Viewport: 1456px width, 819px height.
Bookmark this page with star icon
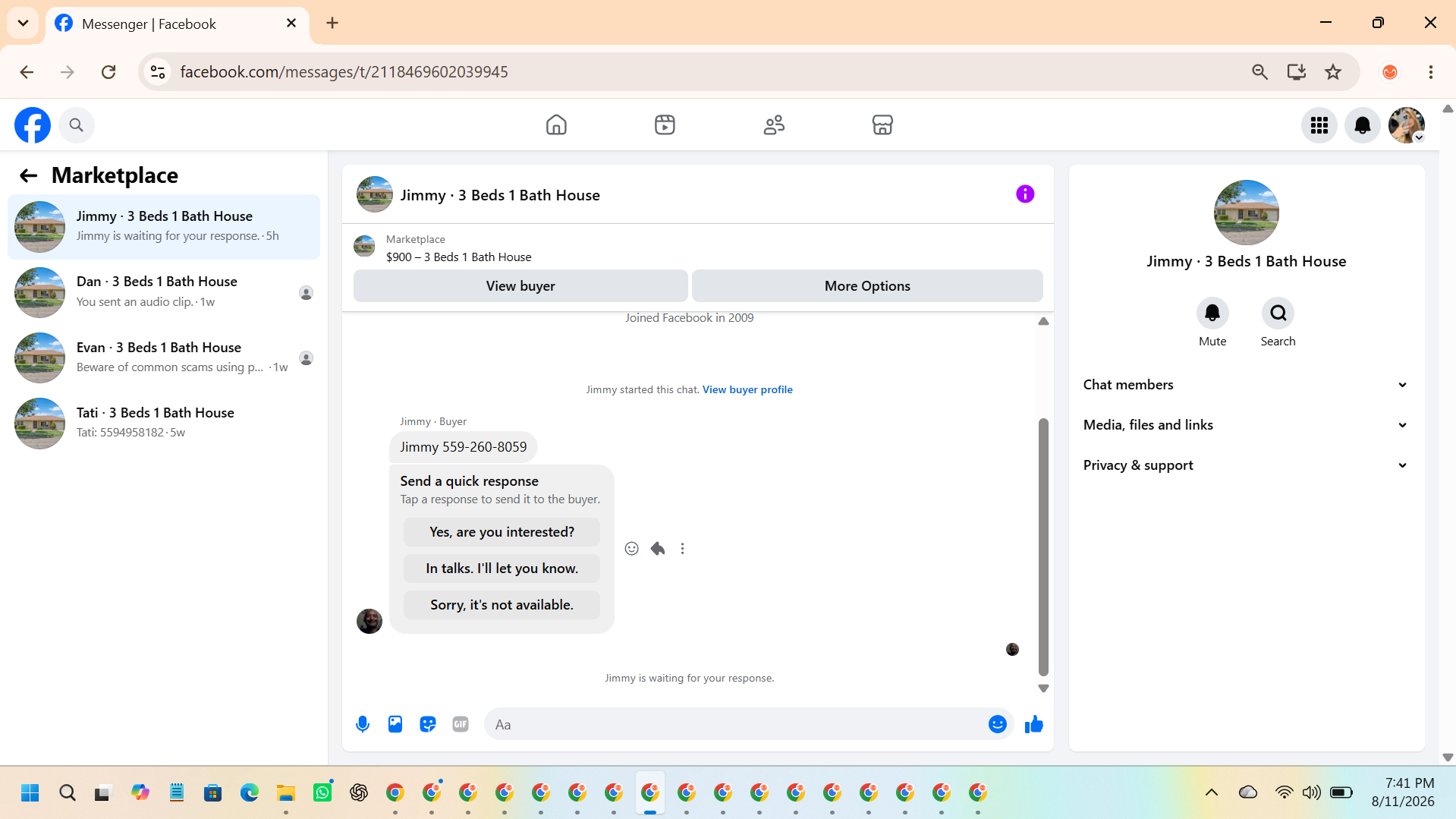pos(1333,72)
